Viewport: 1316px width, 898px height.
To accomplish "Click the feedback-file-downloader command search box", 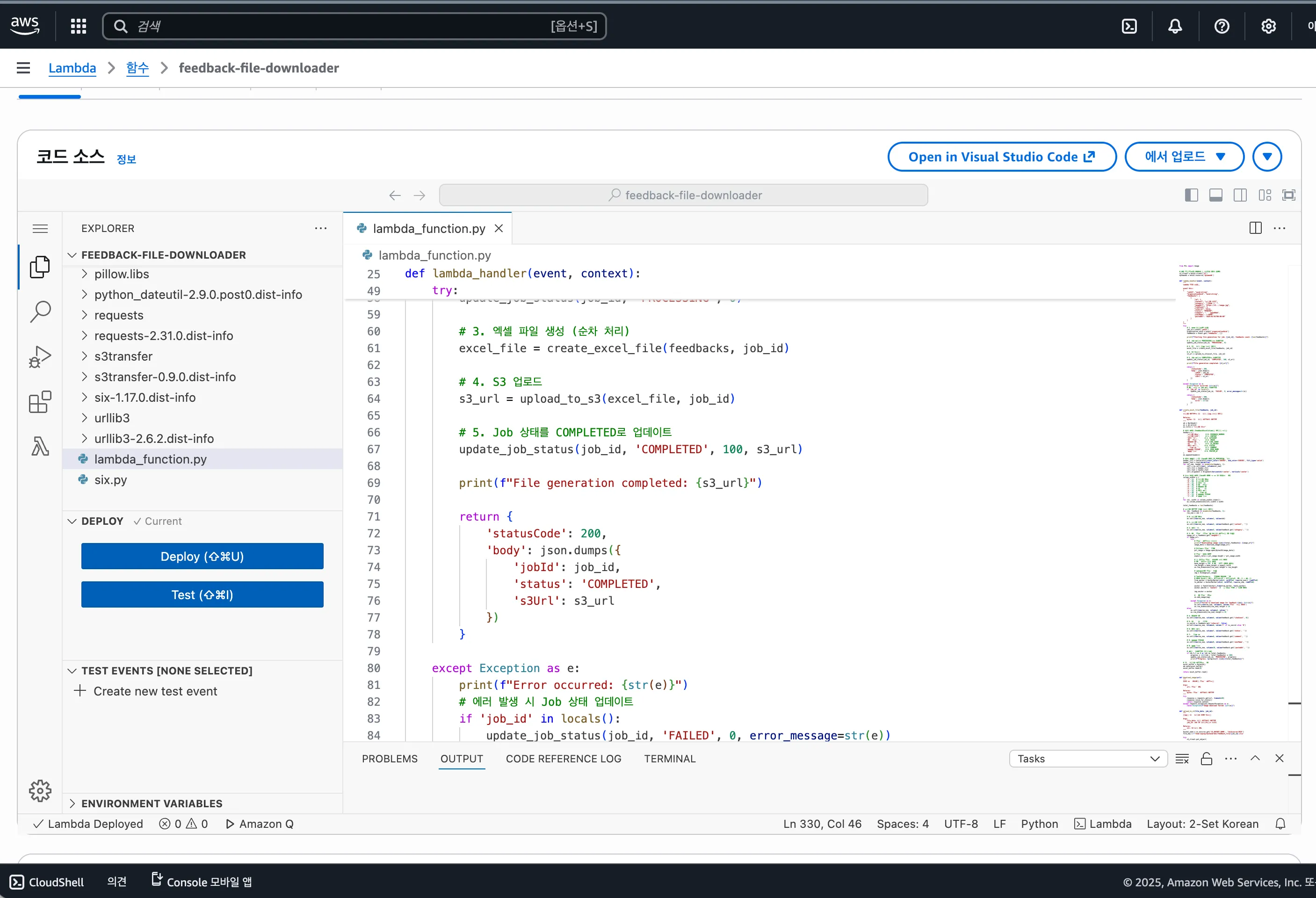I will [x=683, y=196].
